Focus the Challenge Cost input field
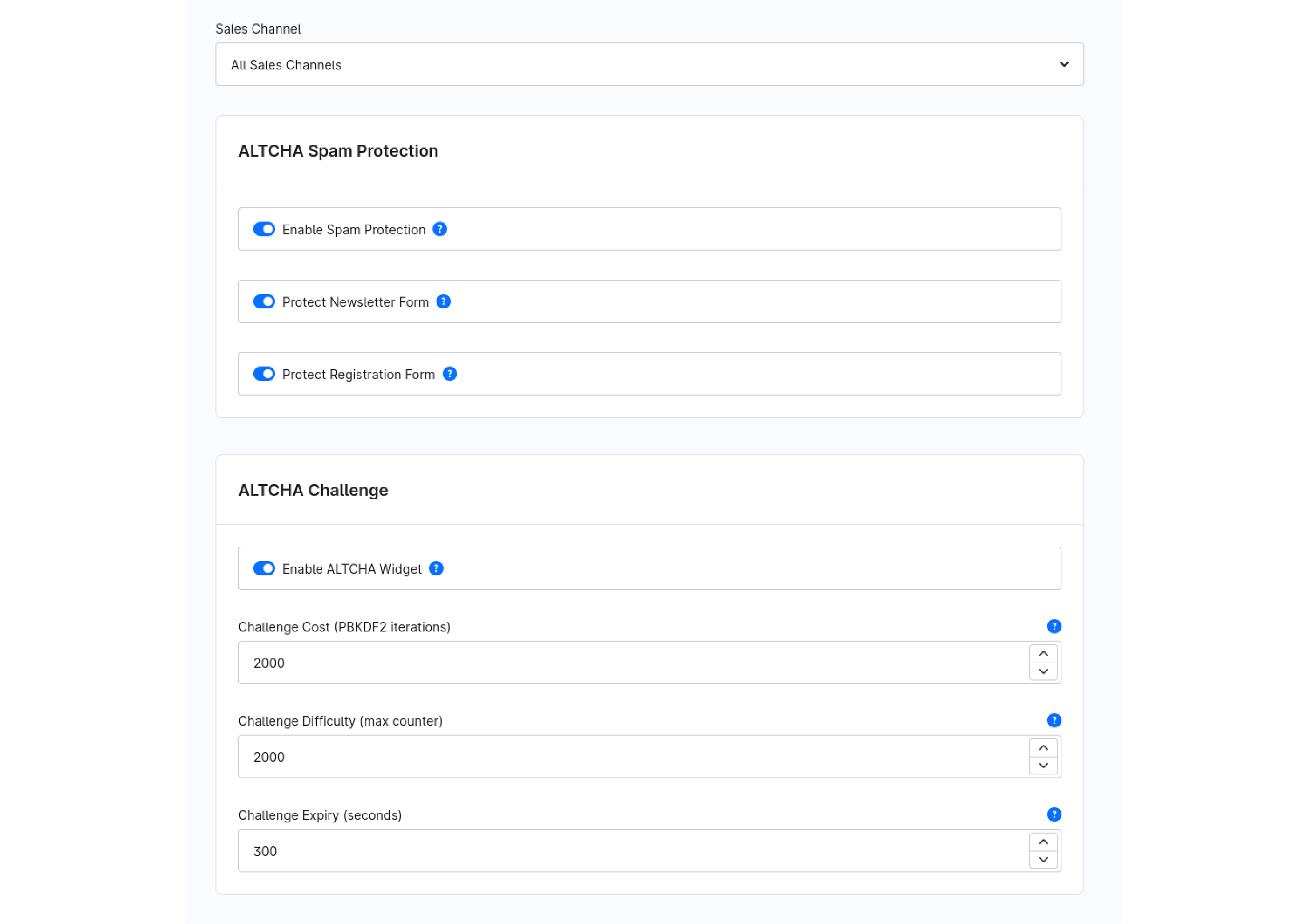1307x924 pixels. click(x=633, y=662)
